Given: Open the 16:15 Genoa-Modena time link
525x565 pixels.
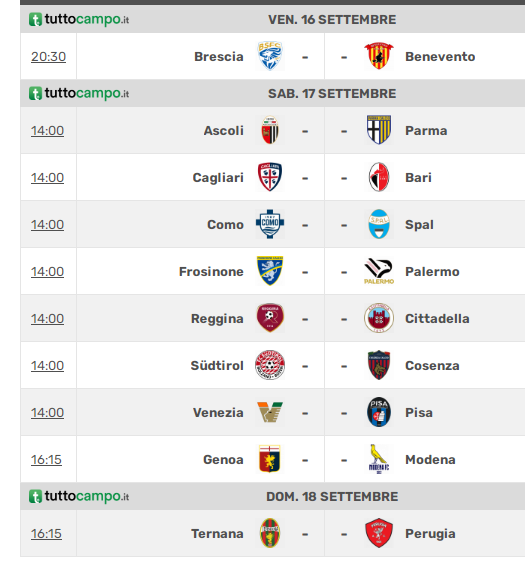Looking at the screenshot, I should (x=46, y=459).
